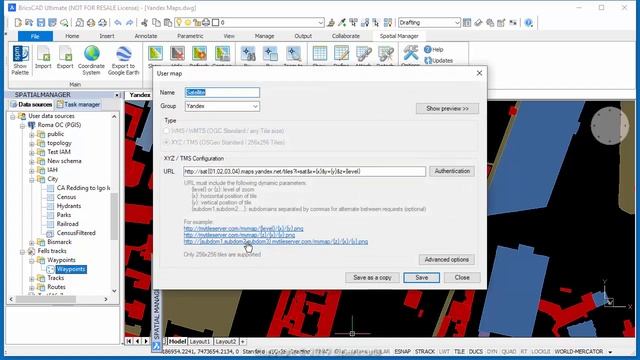Click the Attach data icon
The height and width of the screenshot is (360, 640).
(363, 54)
